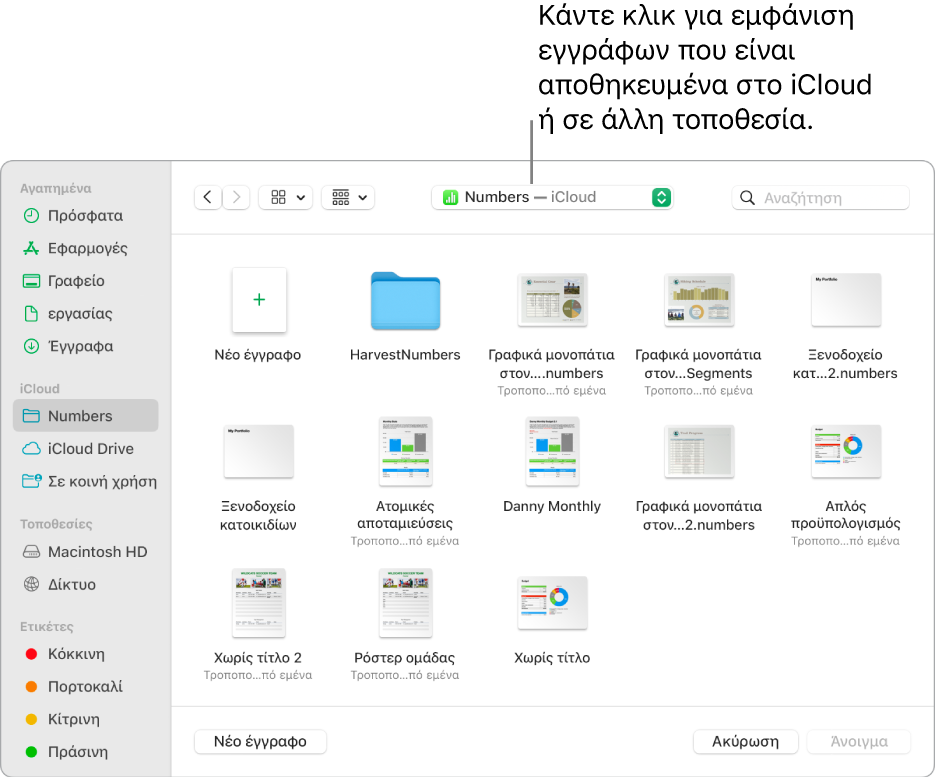Click the Ατομικές αποταμιεύσεις file name
935x777 pixels.
(x=405, y=515)
